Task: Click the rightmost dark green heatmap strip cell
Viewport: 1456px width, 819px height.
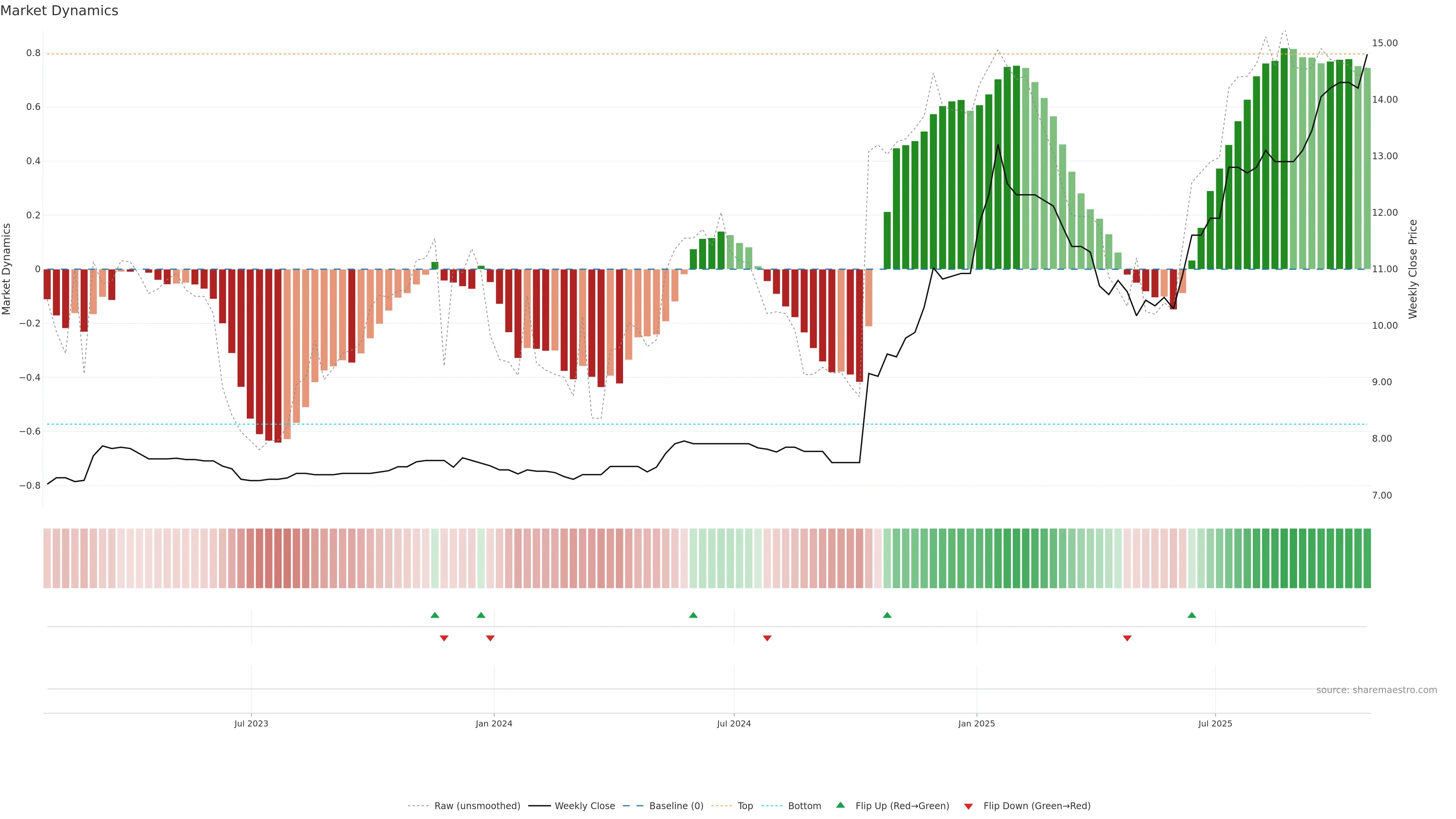Action: tap(1367, 559)
